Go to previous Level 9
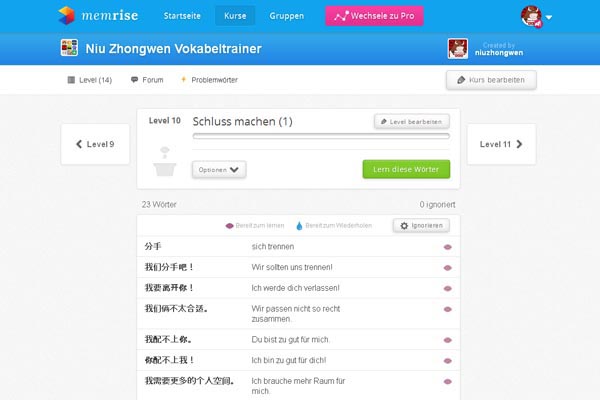The width and height of the screenshot is (600, 400). pyautogui.click(x=95, y=144)
